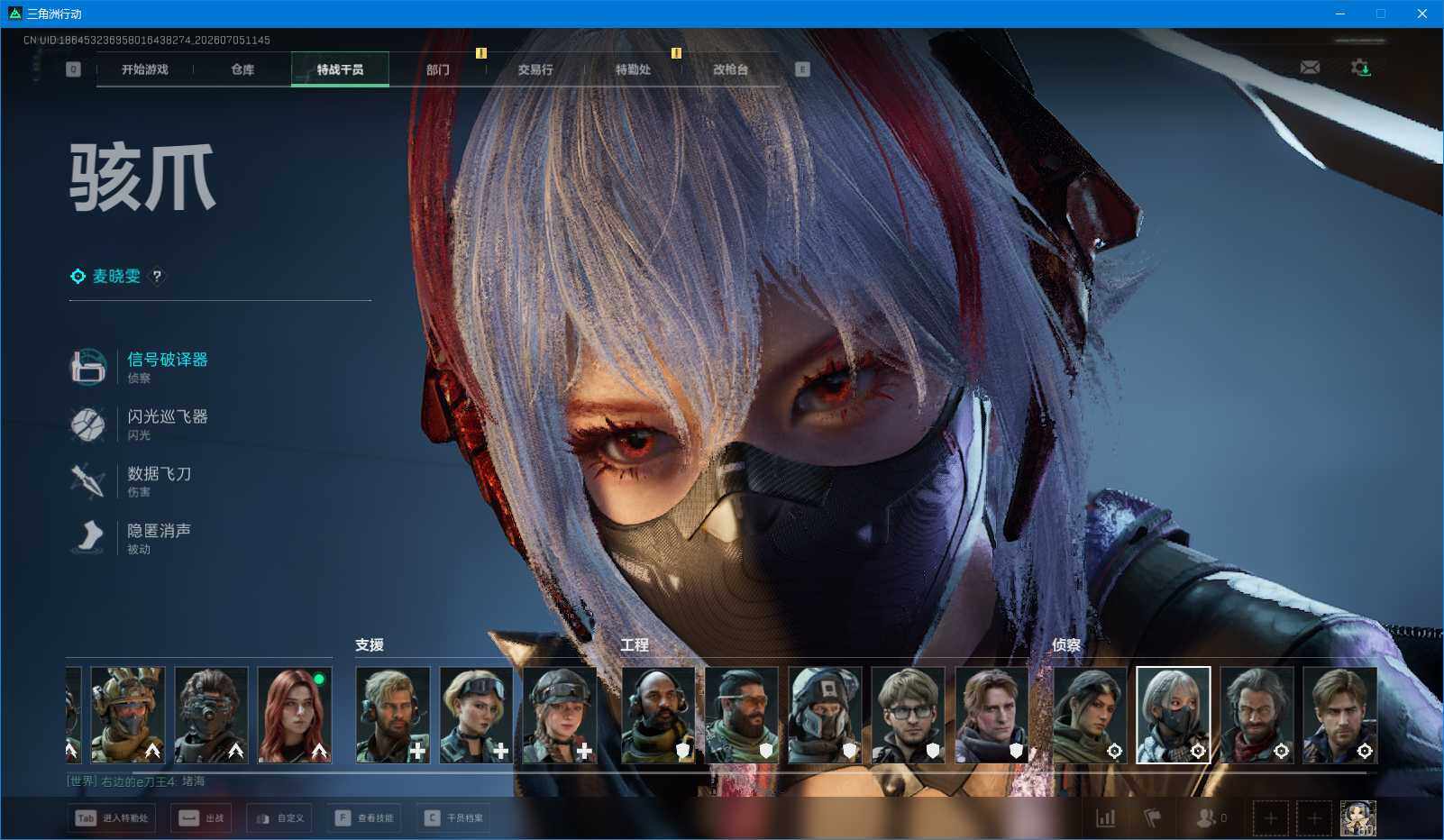Open the settings gear icon
This screenshot has height=840, width=1444.
pyautogui.click(x=1360, y=68)
